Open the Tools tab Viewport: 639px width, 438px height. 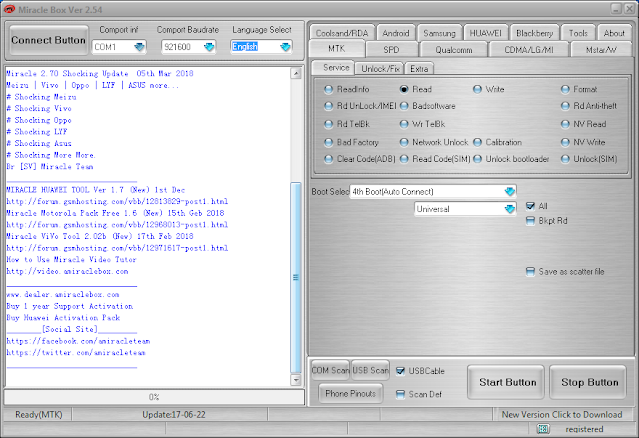tap(578, 33)
